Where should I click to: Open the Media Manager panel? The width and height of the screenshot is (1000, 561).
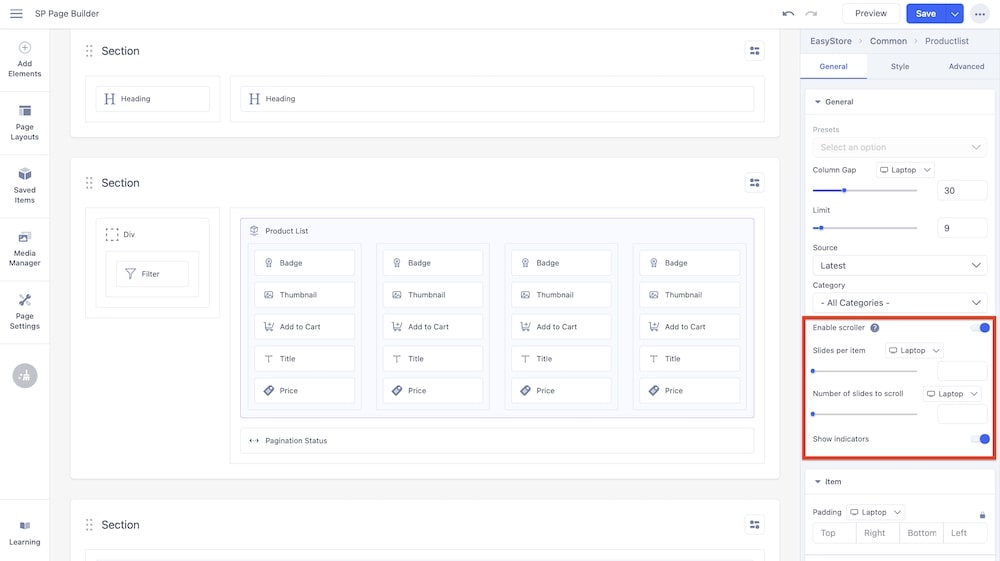(25, 248)
